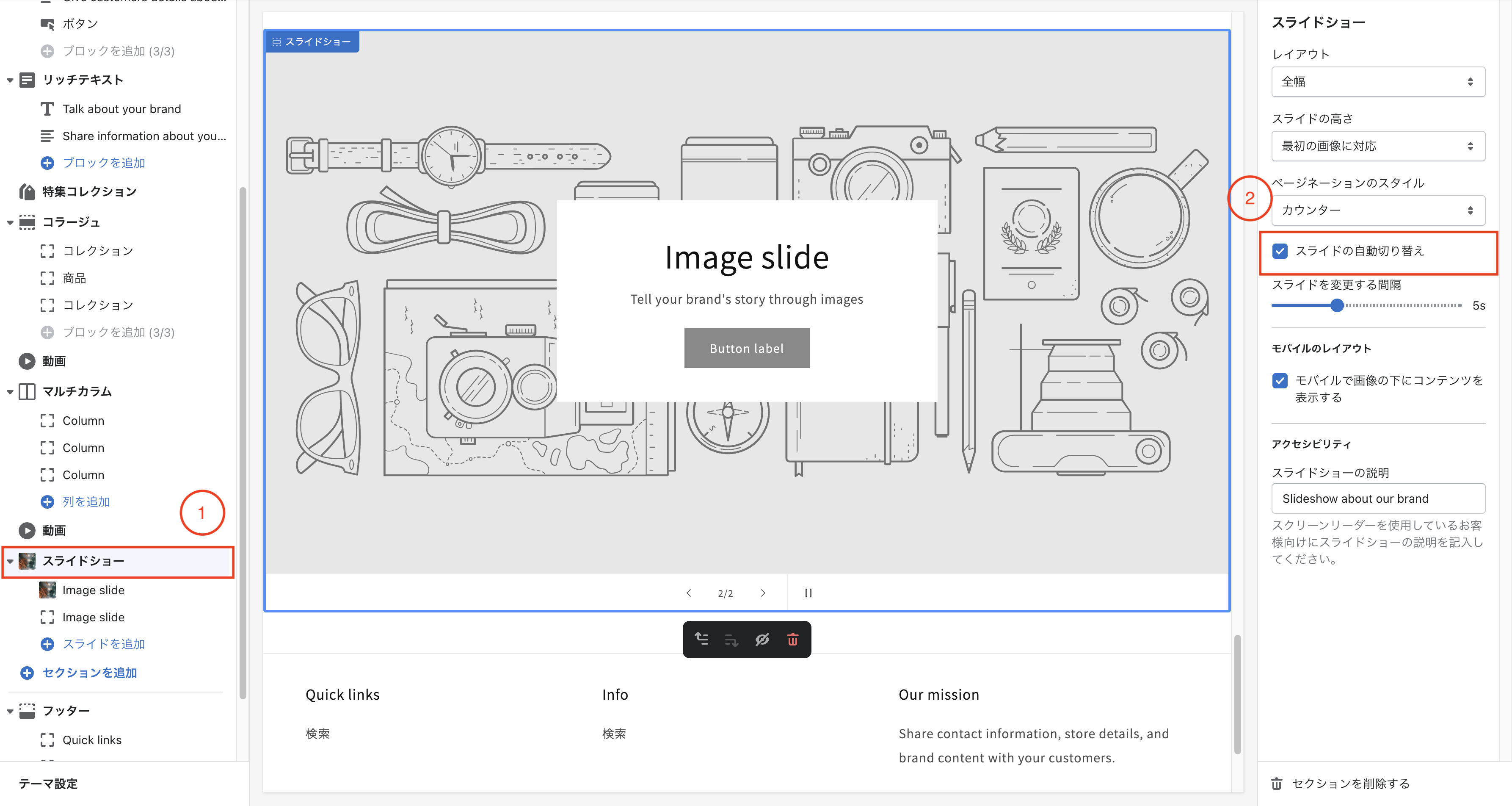This screenshot has height=806, width=1512.
Task: Open テーマ設定 at the bottom left
Action: click(47, 784)
